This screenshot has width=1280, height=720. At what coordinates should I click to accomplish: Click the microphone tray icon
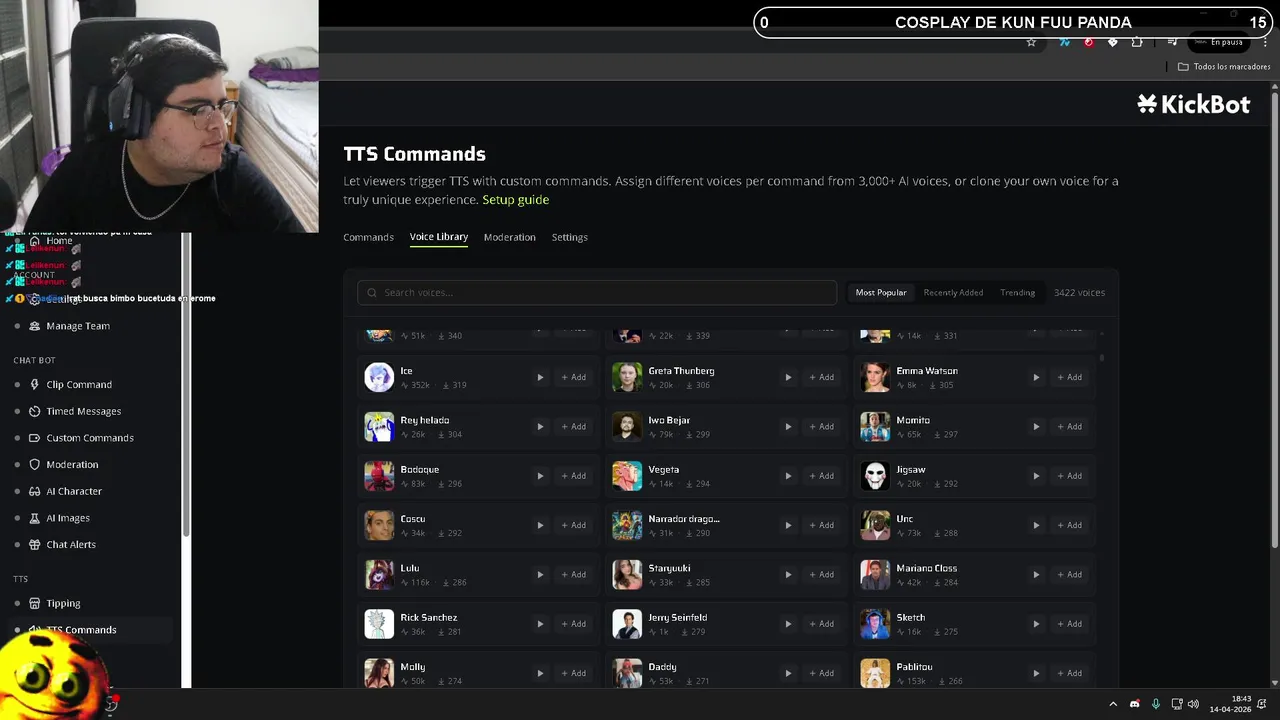point(1156,704)
